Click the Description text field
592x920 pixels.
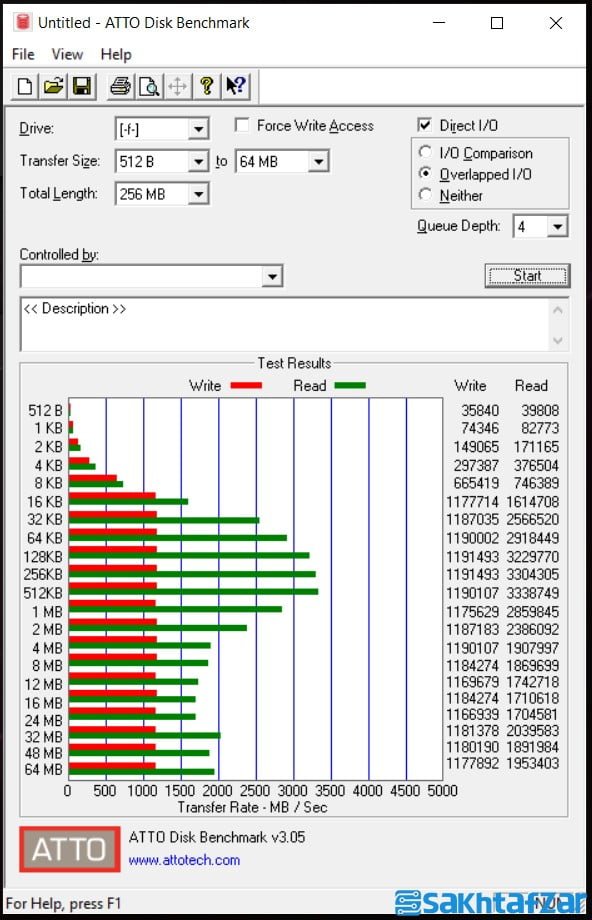point(285,324)
